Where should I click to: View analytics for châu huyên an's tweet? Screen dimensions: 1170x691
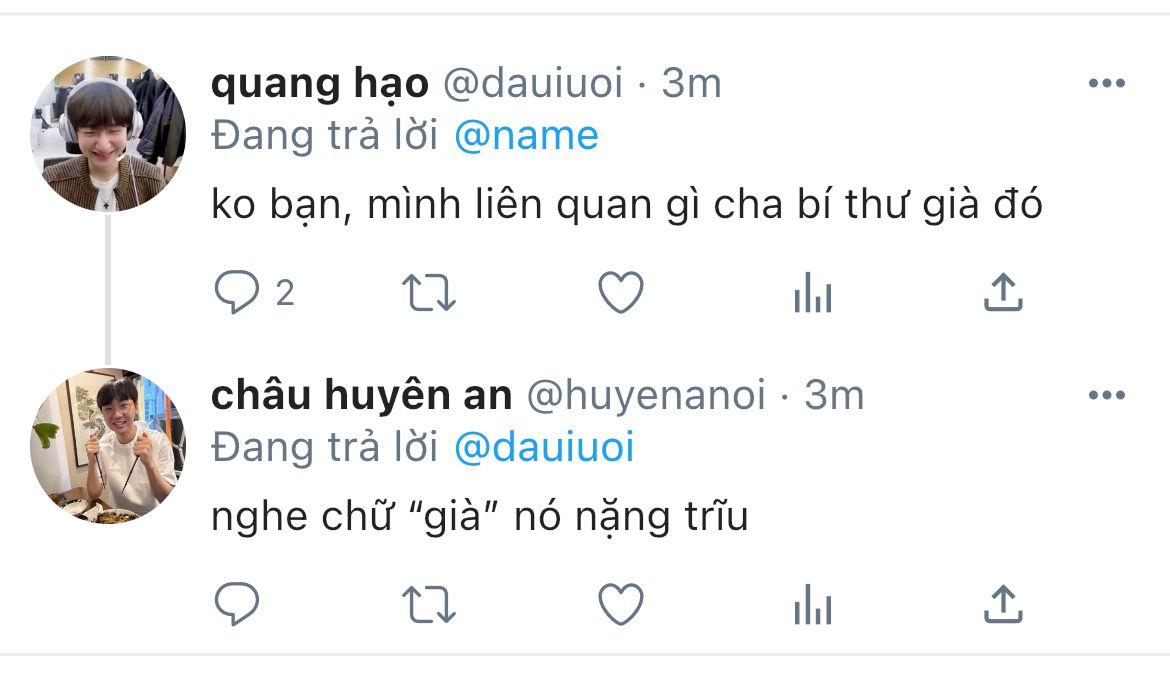point(813,604)
